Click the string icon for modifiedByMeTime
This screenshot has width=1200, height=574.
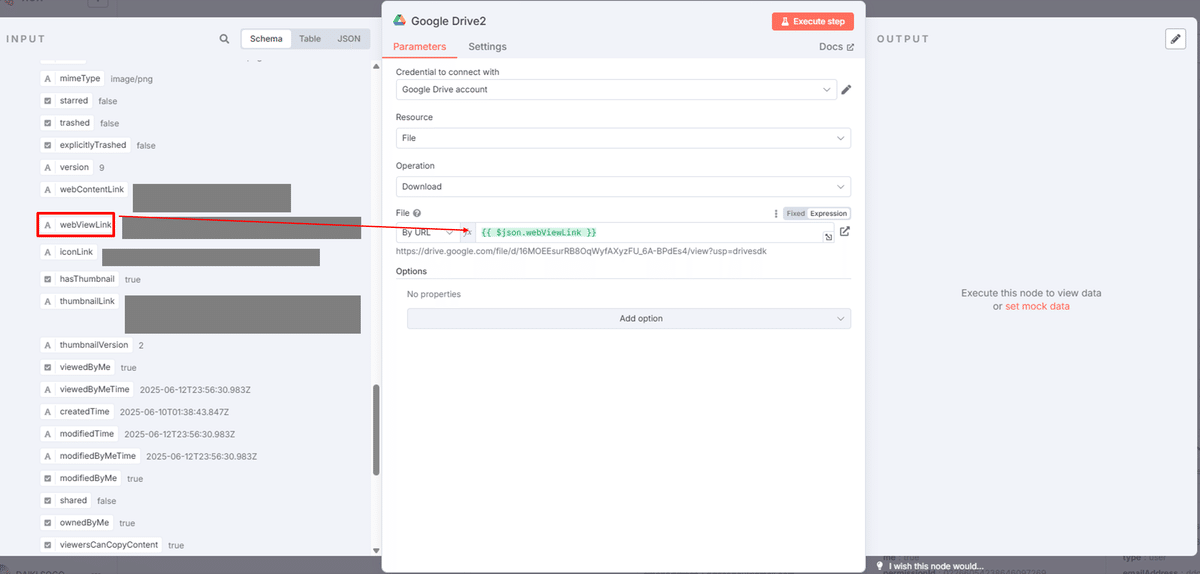coord(47,456)
